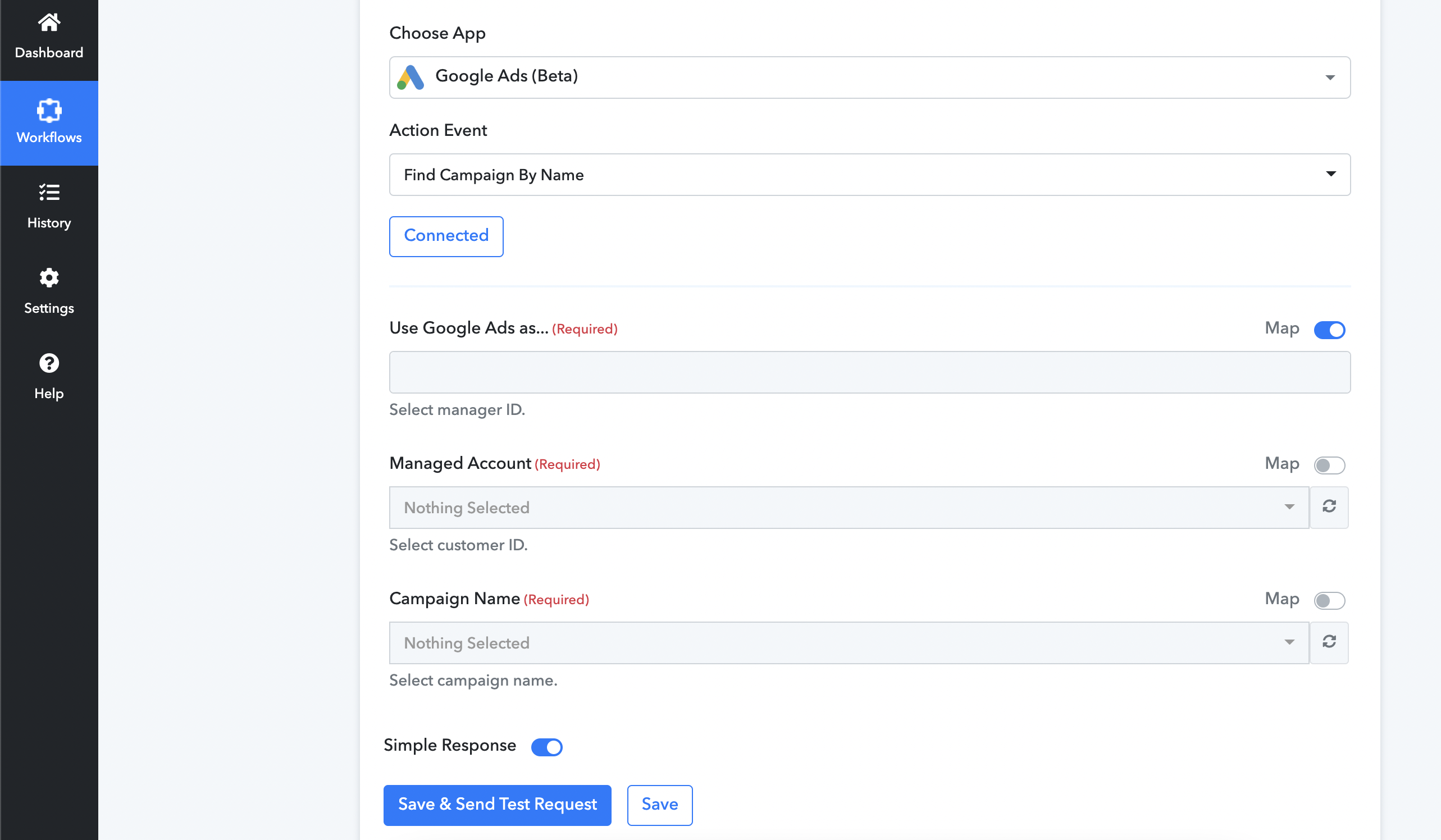Image resolution: width=1441 pixels, height=840 pixels.
Task: Click the 'Select customer ID.' hint text
Action: [x=458, y=545]
